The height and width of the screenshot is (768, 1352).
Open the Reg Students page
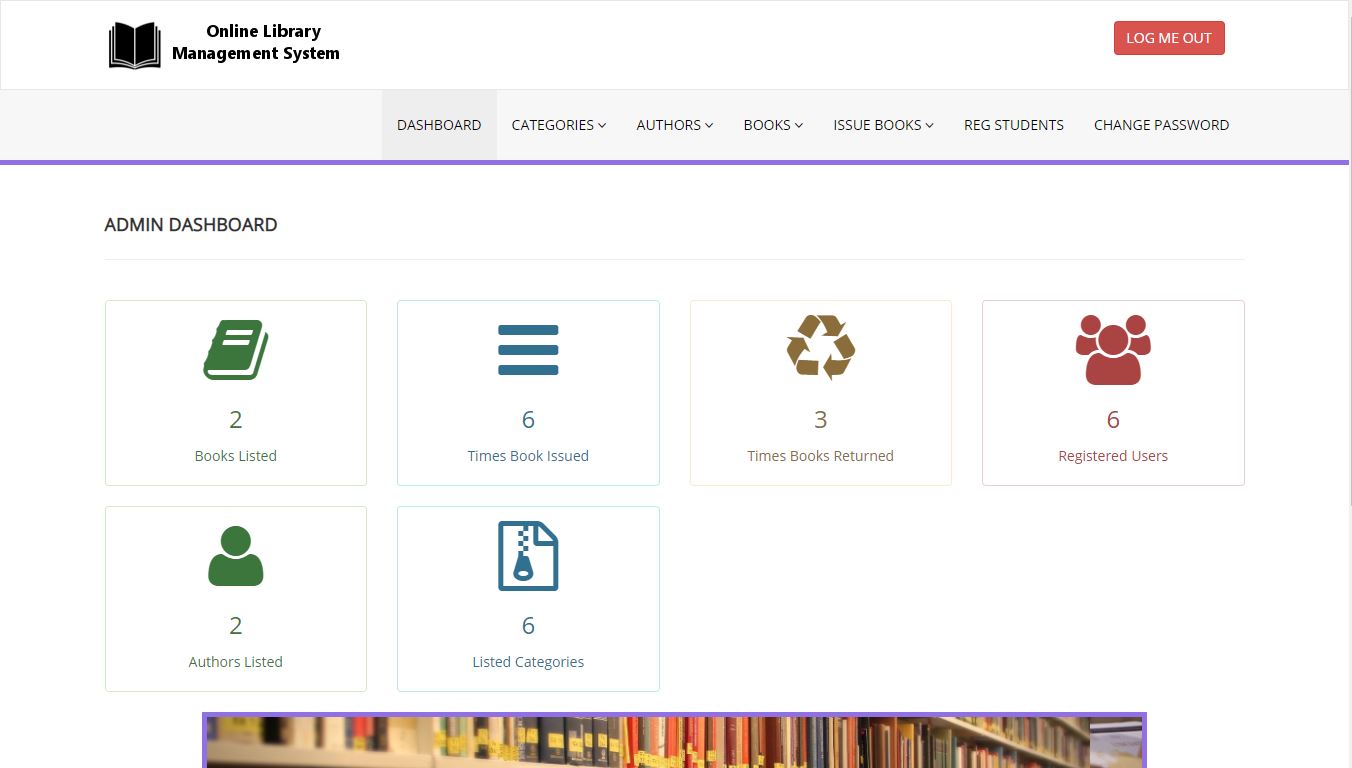point(1014,125)
